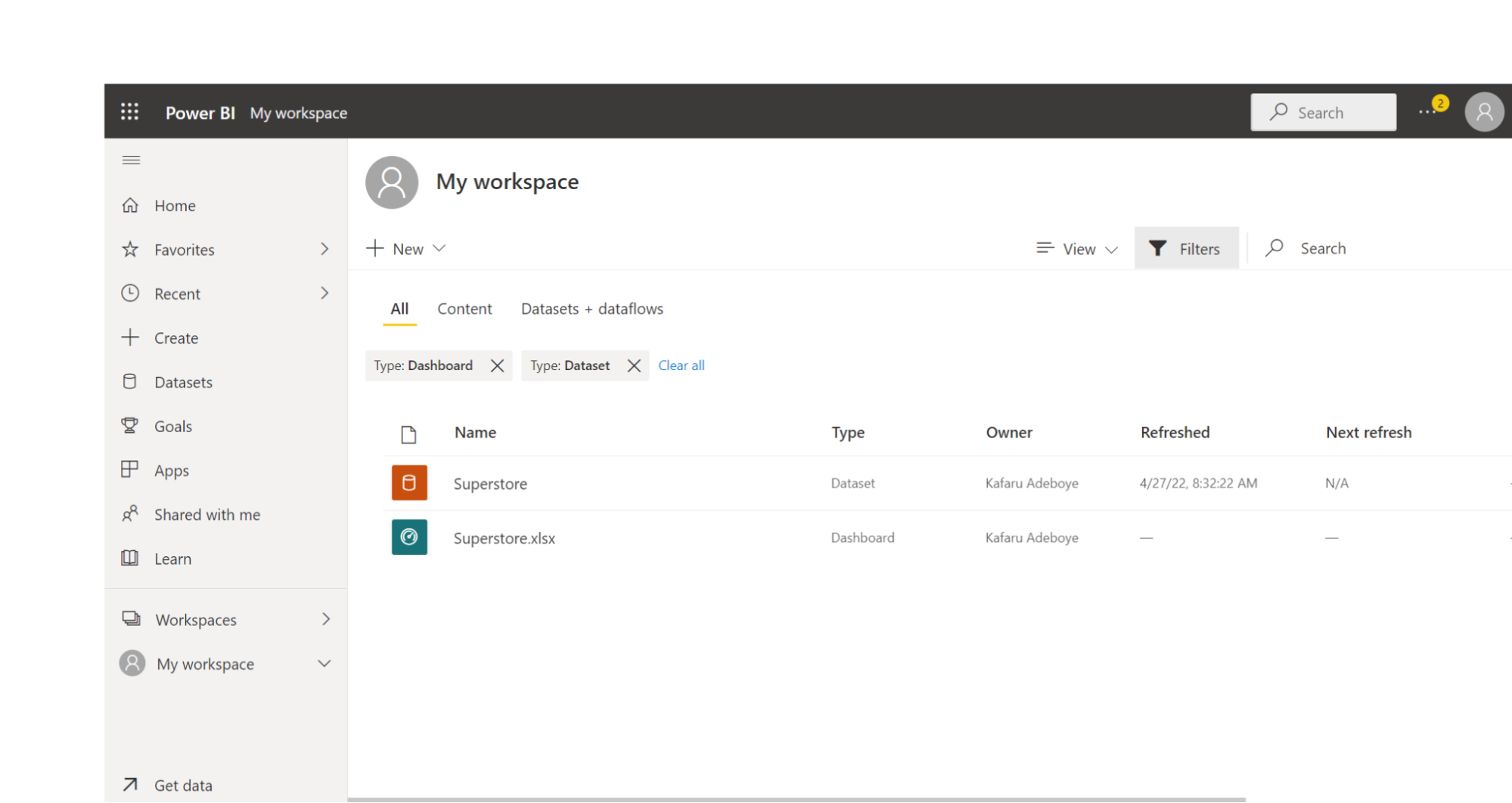Image resolution: width=1512 pixels, height=803 pixels.
Task: Expand the My workspace sidebar chevron
Action: 324,664
